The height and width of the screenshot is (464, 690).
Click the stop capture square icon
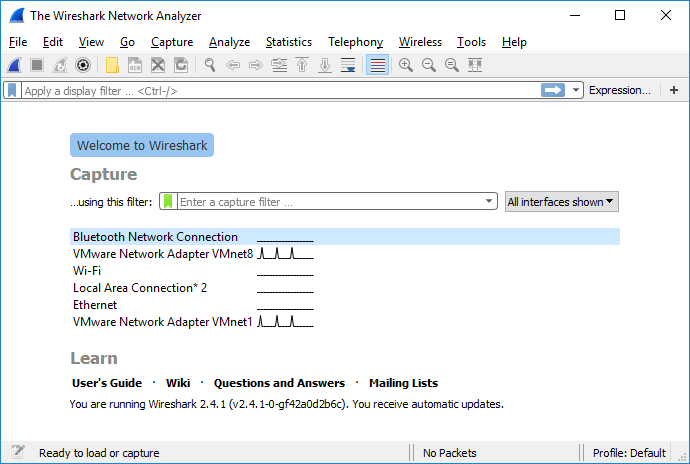[37, 65]
